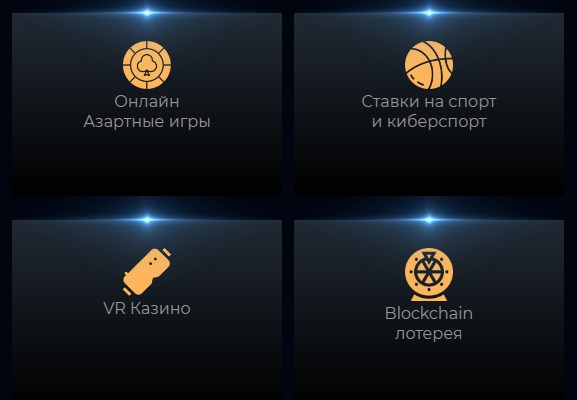
Task: Click the word Blockchain
Action: (429, 314)
